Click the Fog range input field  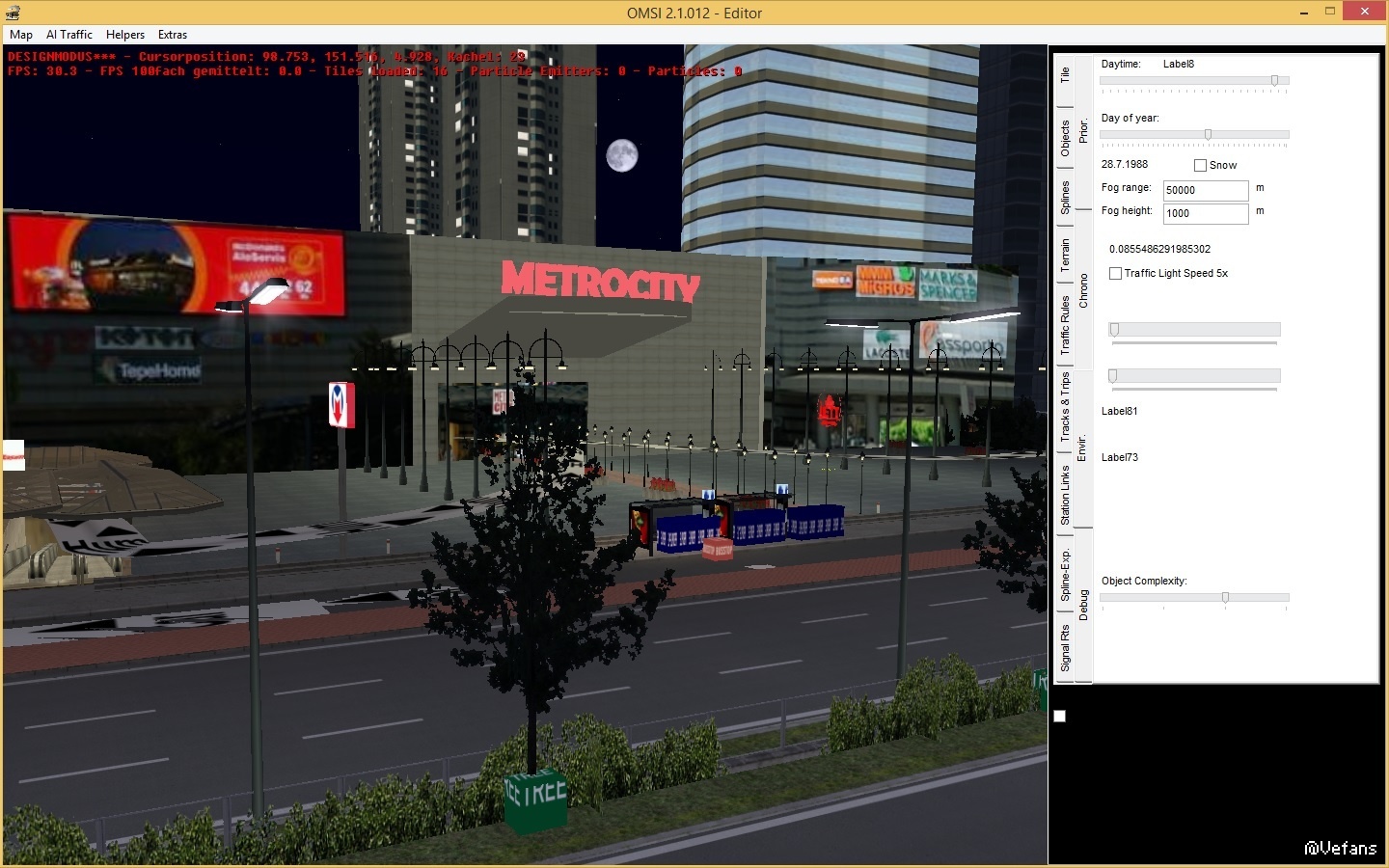pos(1205,190)
